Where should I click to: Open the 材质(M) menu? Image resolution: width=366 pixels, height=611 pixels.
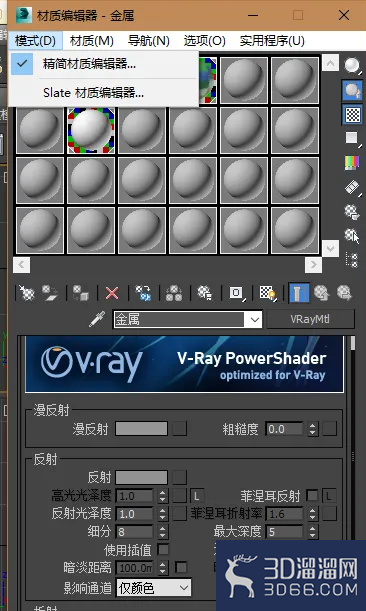[x=92, y=41]
